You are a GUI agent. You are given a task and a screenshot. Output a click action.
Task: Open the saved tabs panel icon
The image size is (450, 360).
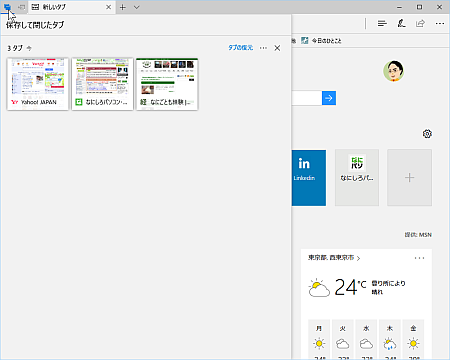click(x=7, y=7)
